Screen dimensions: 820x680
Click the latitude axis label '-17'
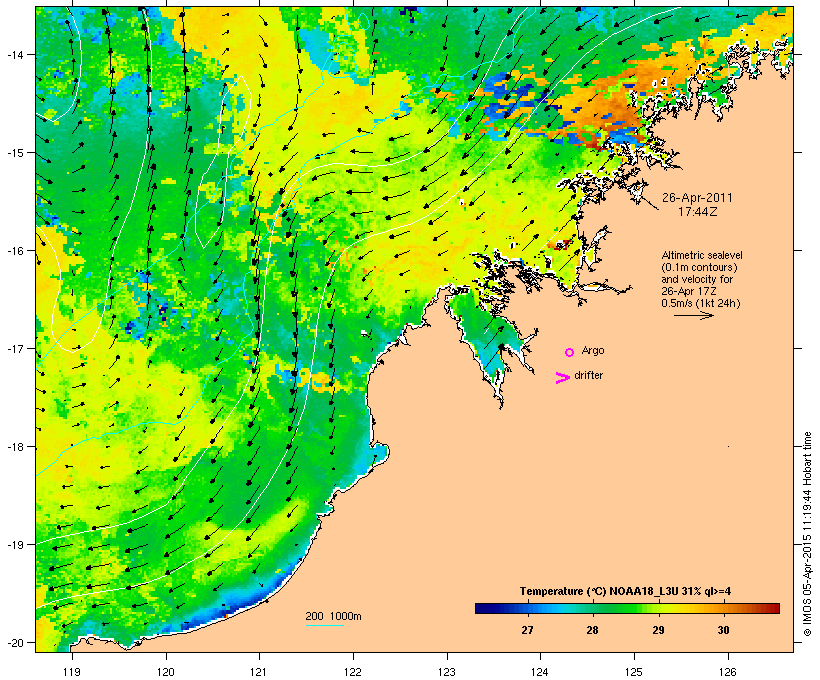(15, 348)
